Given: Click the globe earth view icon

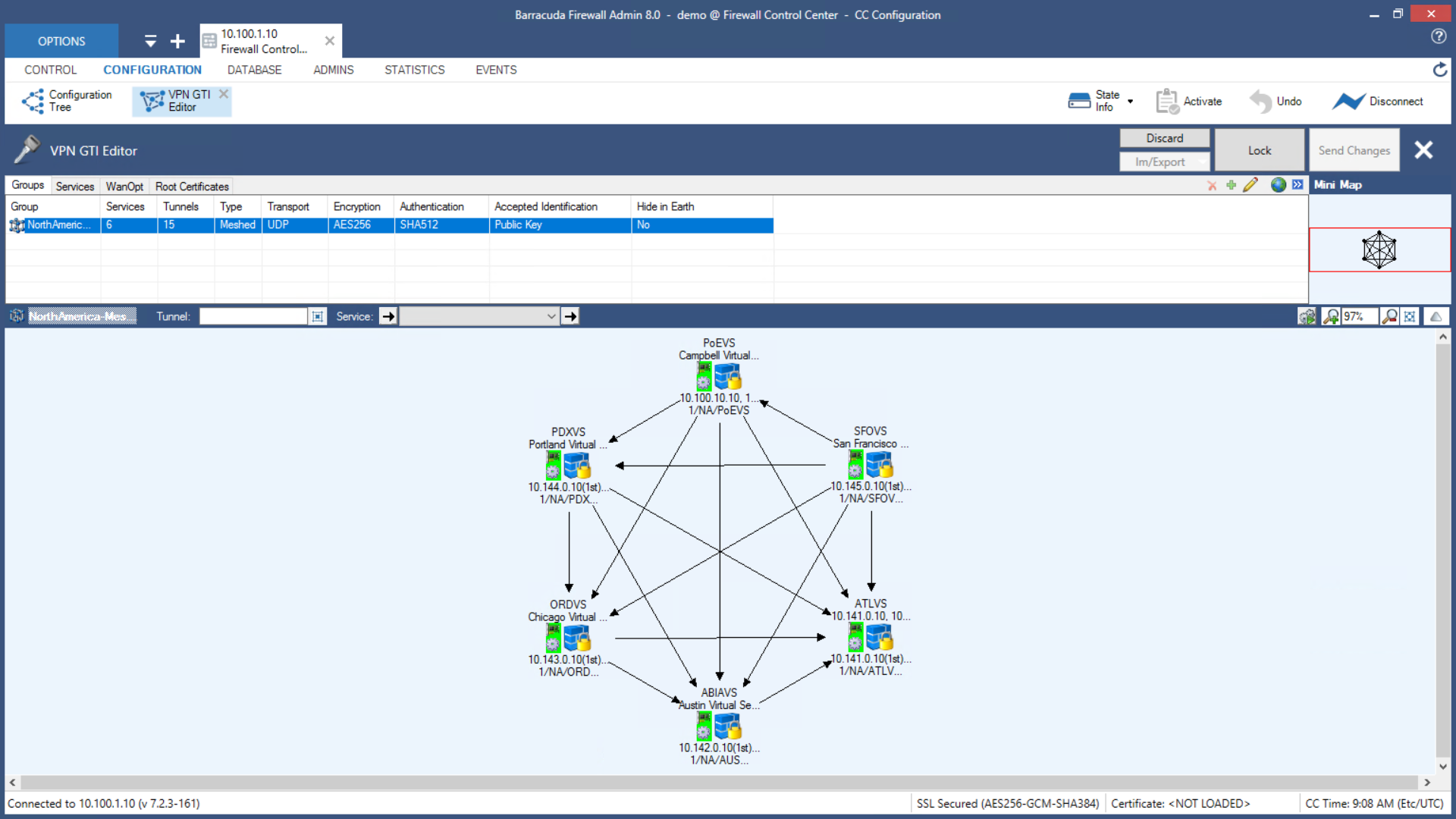Looking at the screenshot, I should click(1279, 185).
